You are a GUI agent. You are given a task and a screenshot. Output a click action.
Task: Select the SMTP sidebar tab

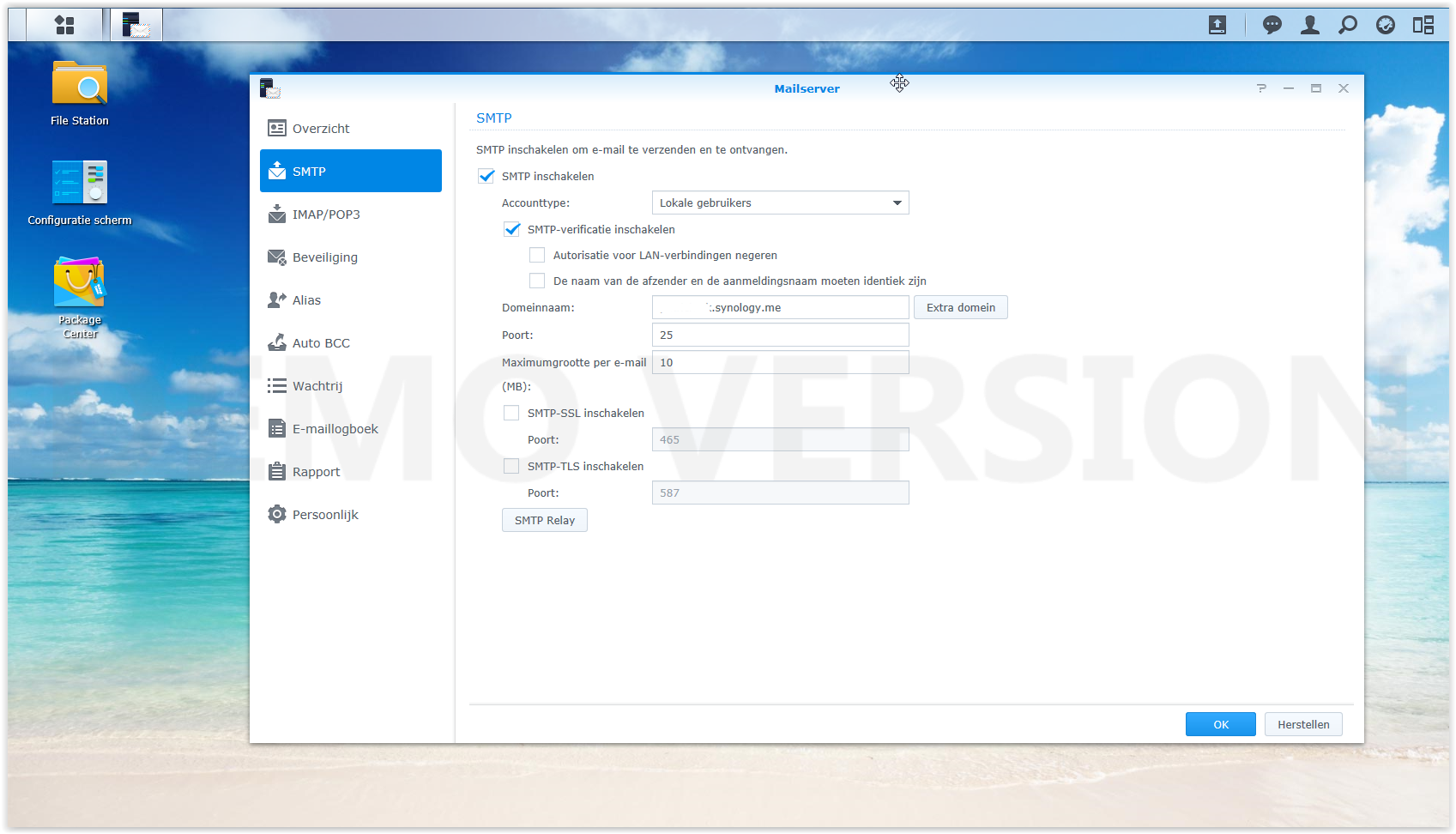coord(351,171)
